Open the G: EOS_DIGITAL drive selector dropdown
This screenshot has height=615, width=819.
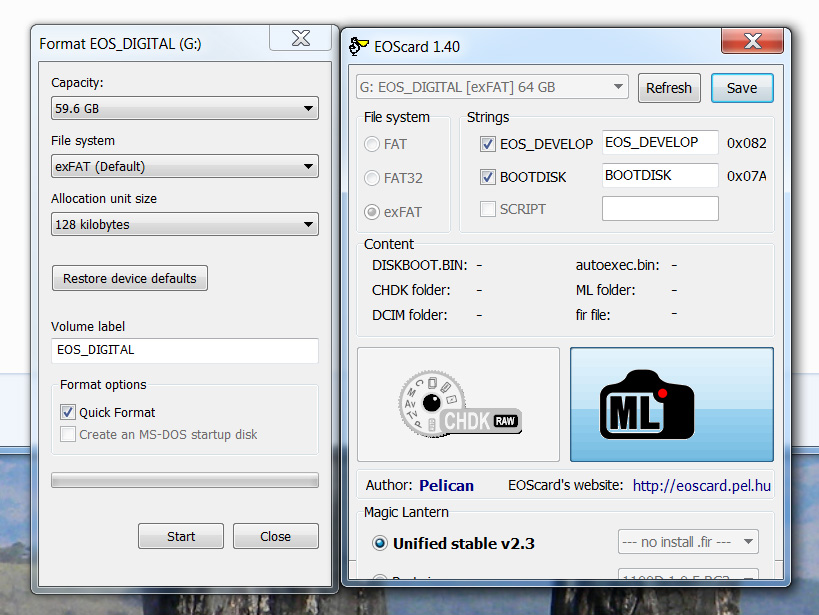click(492, 87)
